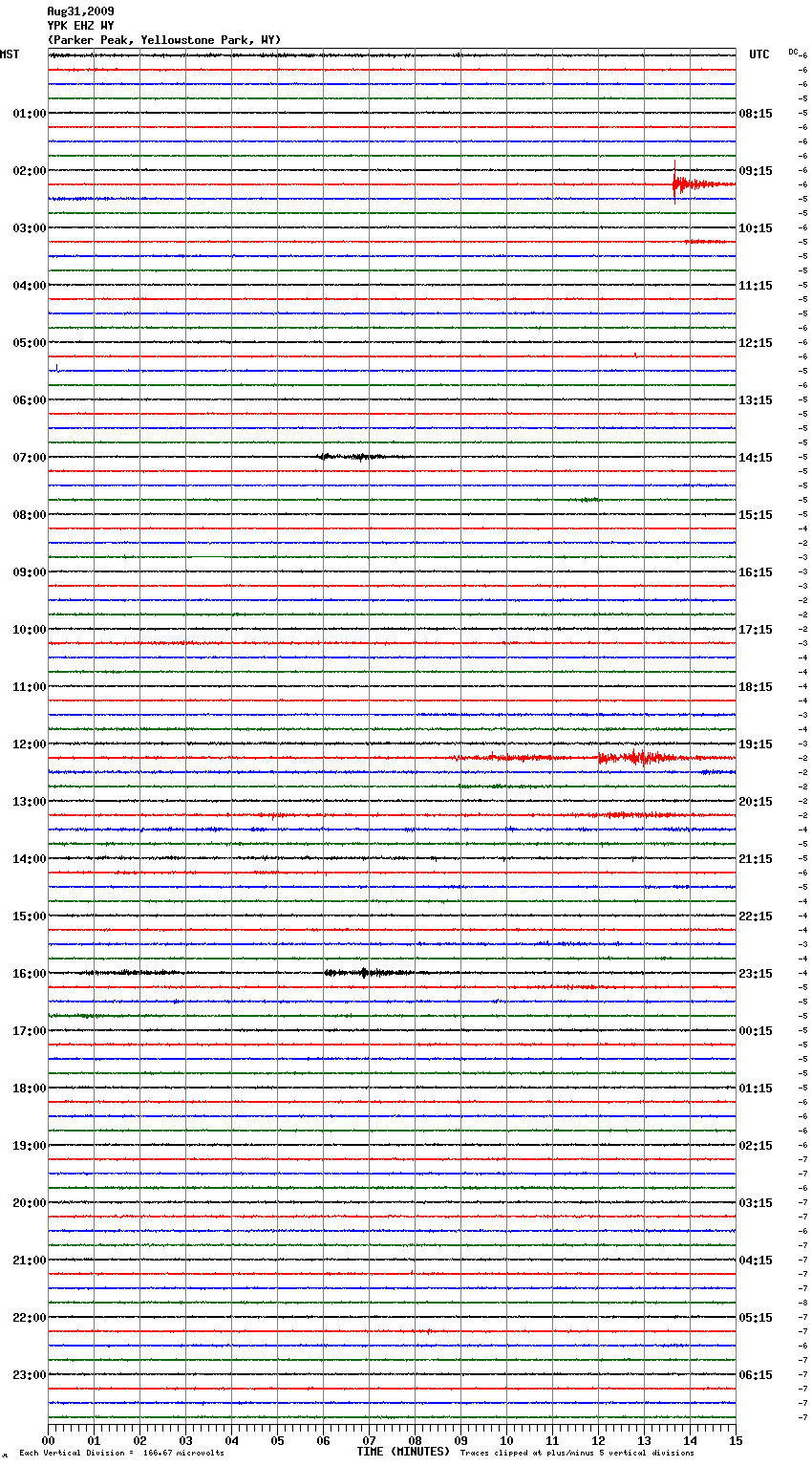The width and height of the screenshot is (812, 1466).
Task: Click the '19:15' UTC time label
Action: pyautogui.click(x=756, y=744)
